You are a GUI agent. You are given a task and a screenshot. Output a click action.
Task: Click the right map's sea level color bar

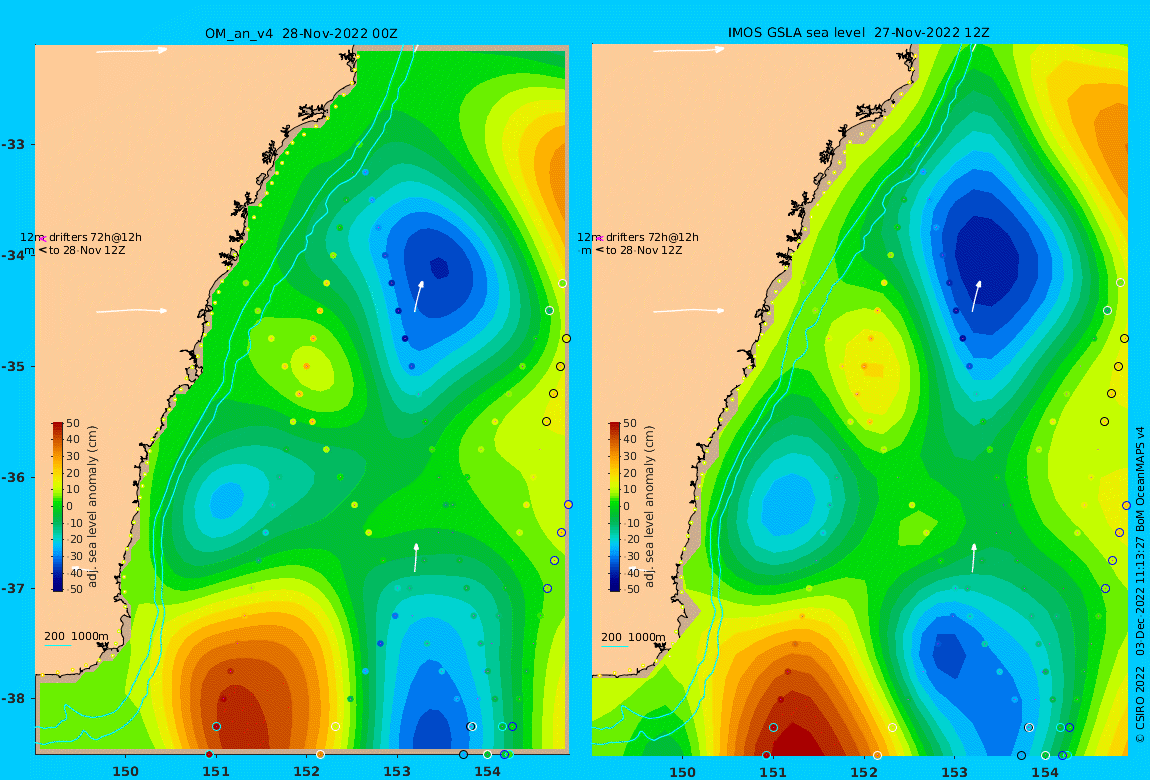point(615,506)
